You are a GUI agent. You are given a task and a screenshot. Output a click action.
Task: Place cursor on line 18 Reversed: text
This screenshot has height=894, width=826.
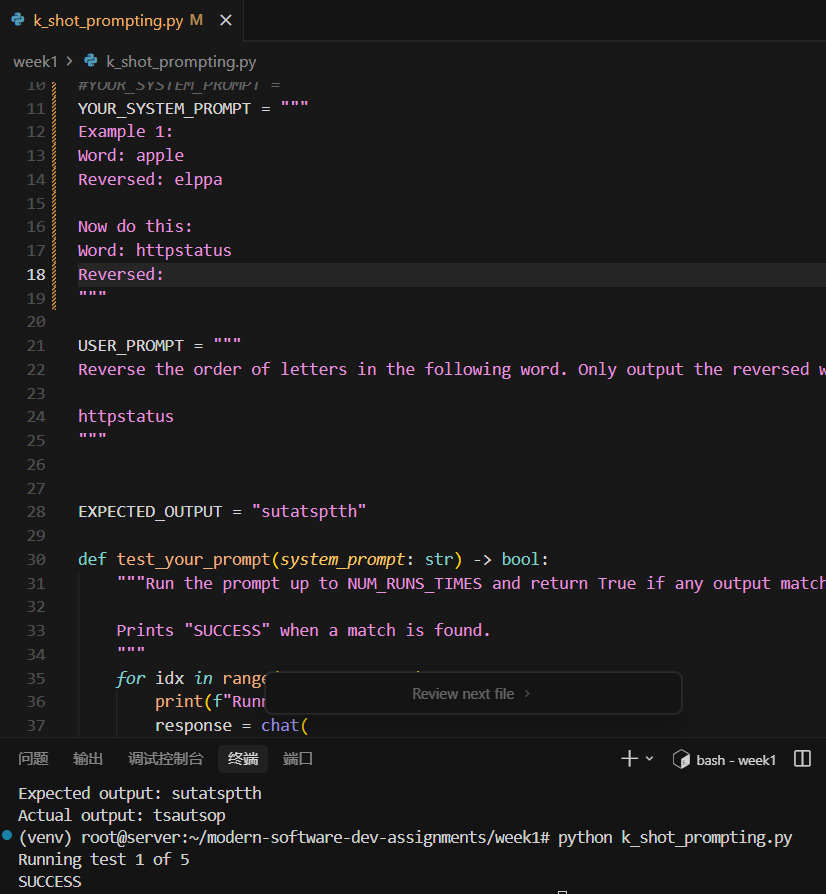coord(120,274)
